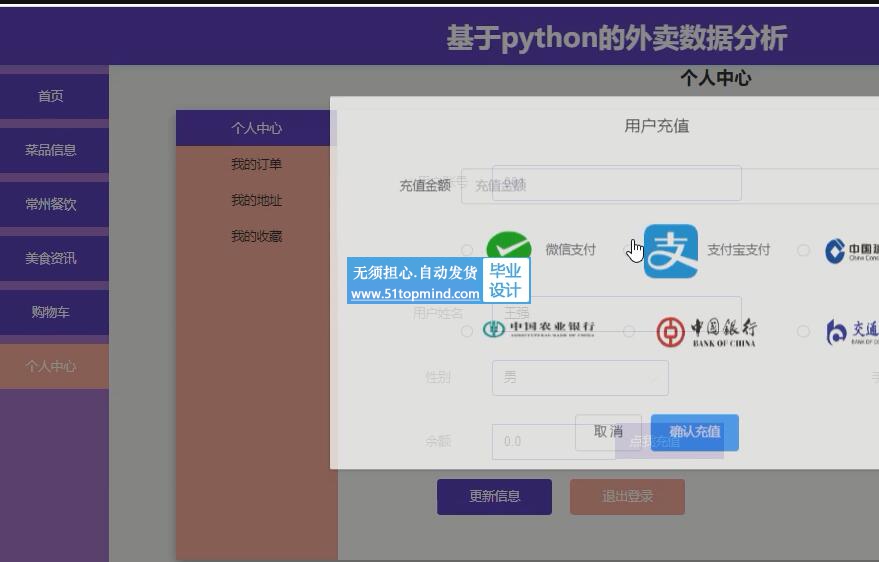This screenshot has height=562, width=879.
Task: Select the Bank of Communications radio button
Action: [x=803, y=331]
